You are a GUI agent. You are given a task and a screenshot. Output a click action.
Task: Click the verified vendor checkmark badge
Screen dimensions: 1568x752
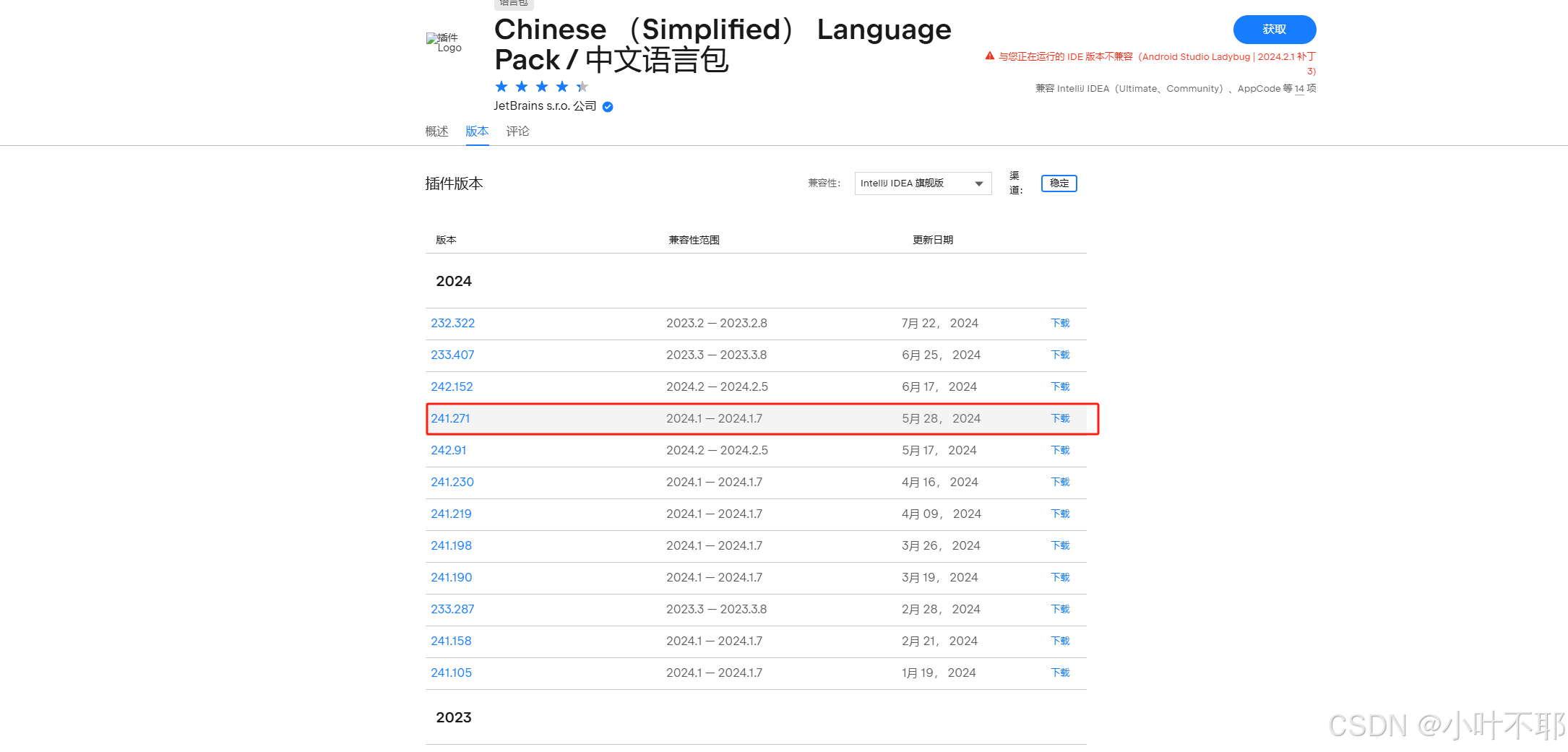pos(608,107)
